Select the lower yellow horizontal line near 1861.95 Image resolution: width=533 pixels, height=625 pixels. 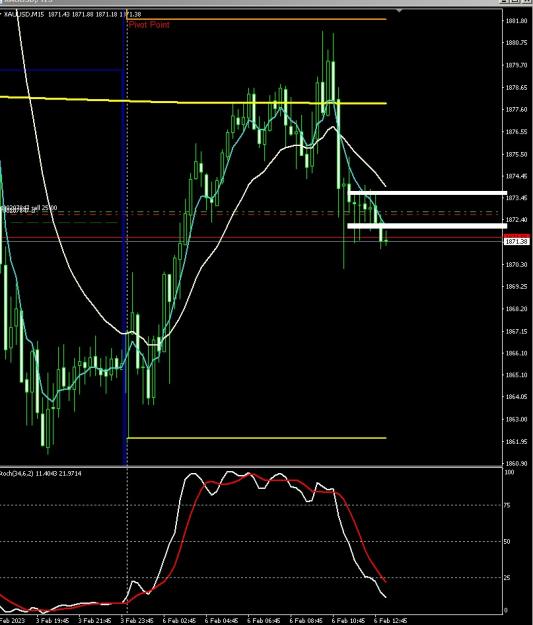(x=256, y=438)
